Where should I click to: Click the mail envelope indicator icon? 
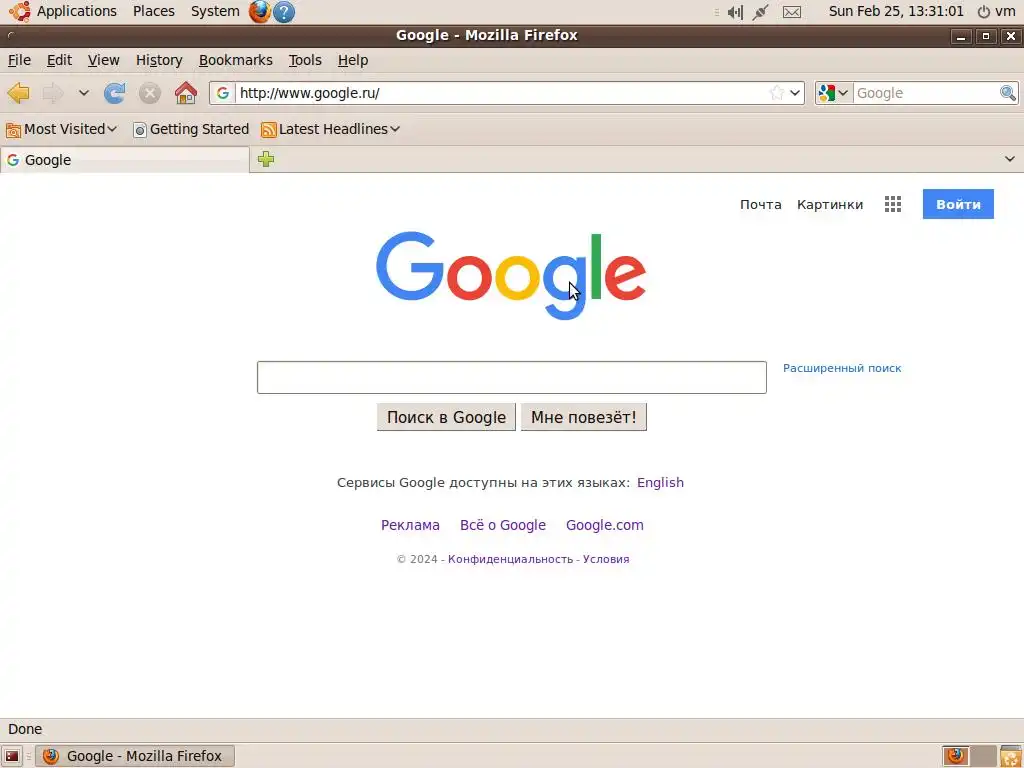[x=792, y=12]
